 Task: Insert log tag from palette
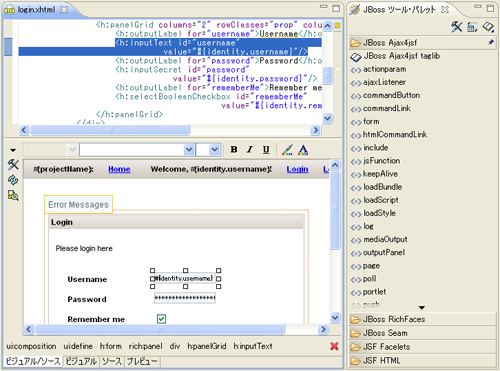coord(362,226)
